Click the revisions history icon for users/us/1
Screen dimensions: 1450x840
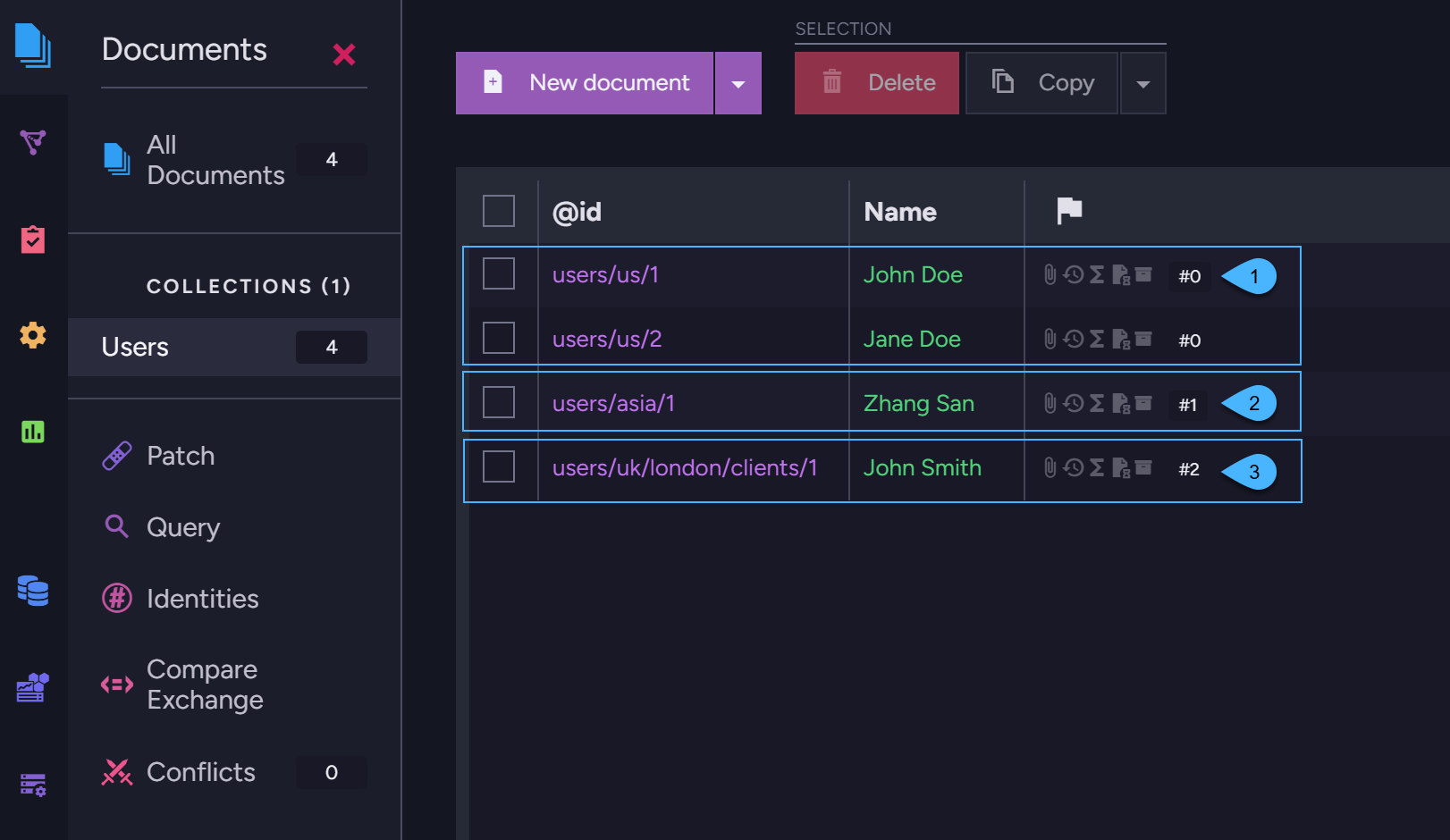(x=1074, y=274)
